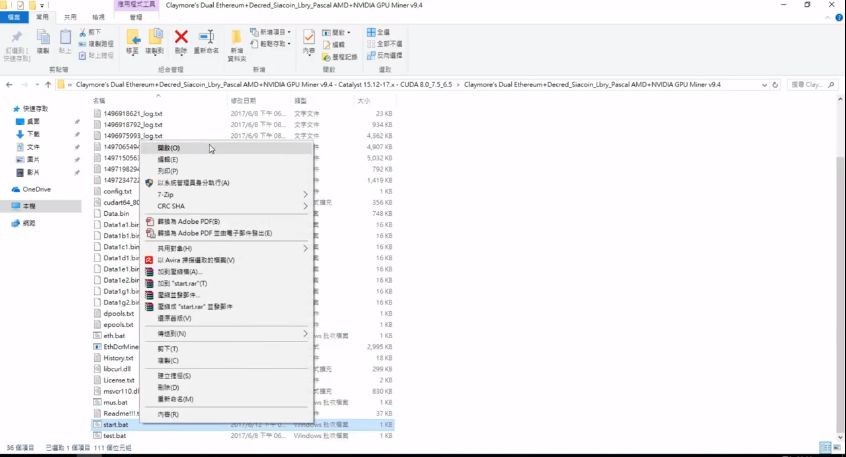Choose Add to "start.rar" (T) context entry
This screenshot has height=457, width=846.
pos(227,283)
